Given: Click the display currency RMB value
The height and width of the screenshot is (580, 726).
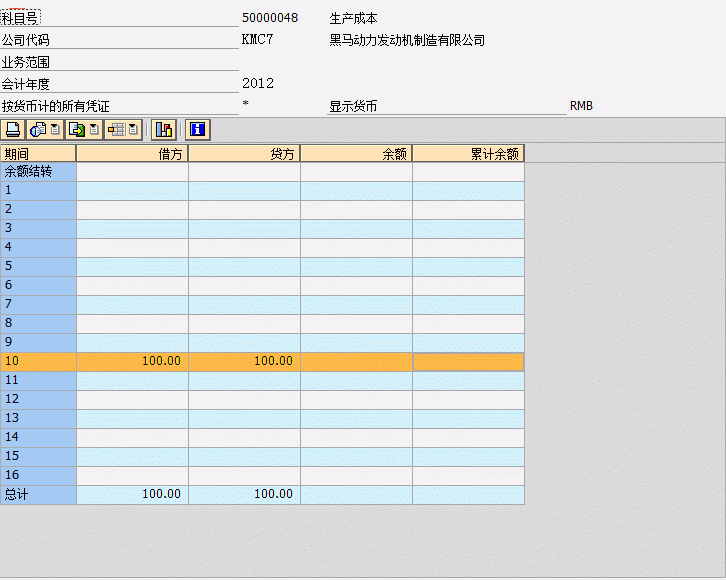Looking at the screenshot, I should 581,106.
